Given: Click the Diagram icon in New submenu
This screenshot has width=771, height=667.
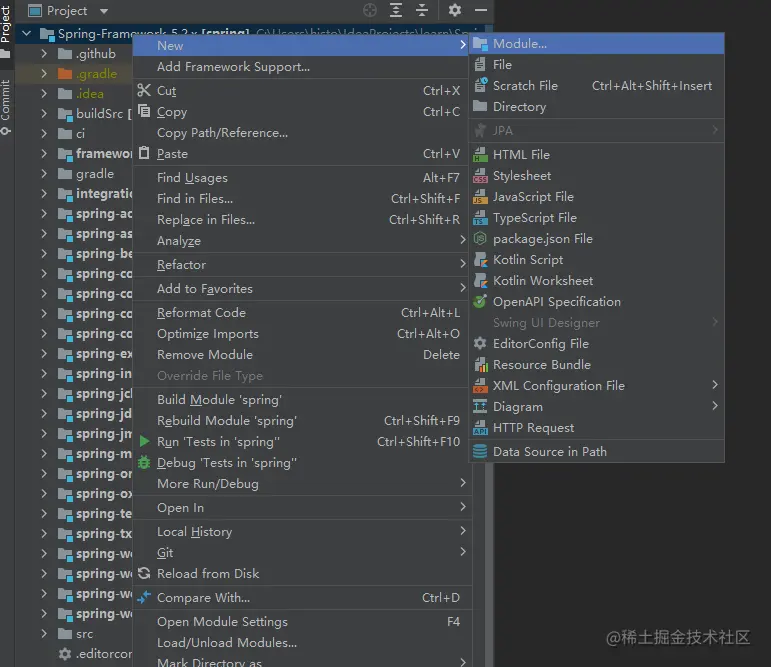Looking at the screenshot, I should coord(480,406).
